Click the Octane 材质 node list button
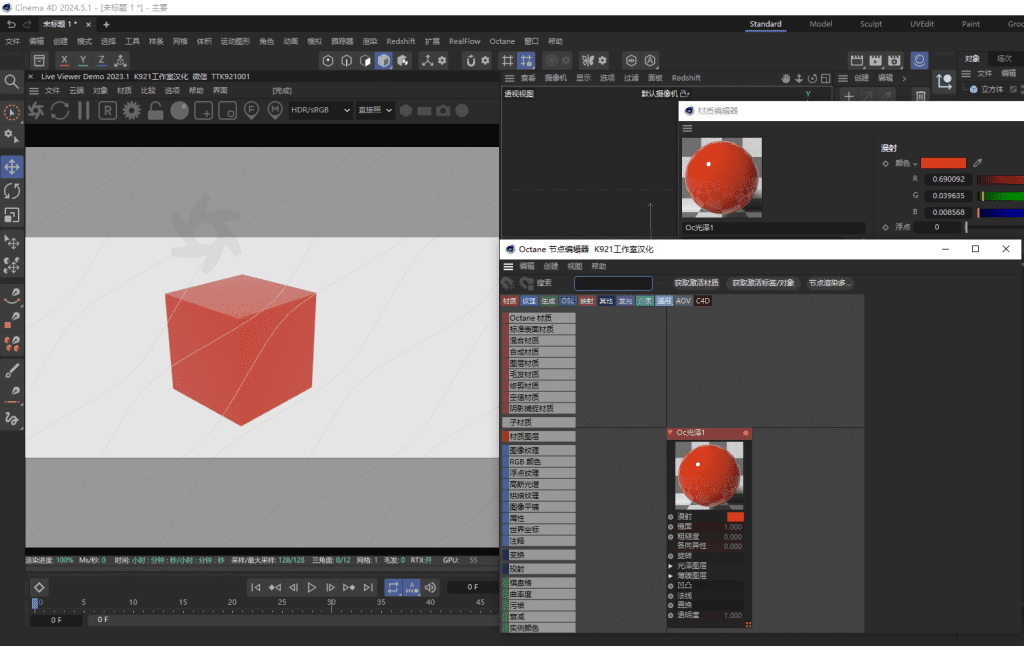The image size is (1024, 646). point(539,318)
